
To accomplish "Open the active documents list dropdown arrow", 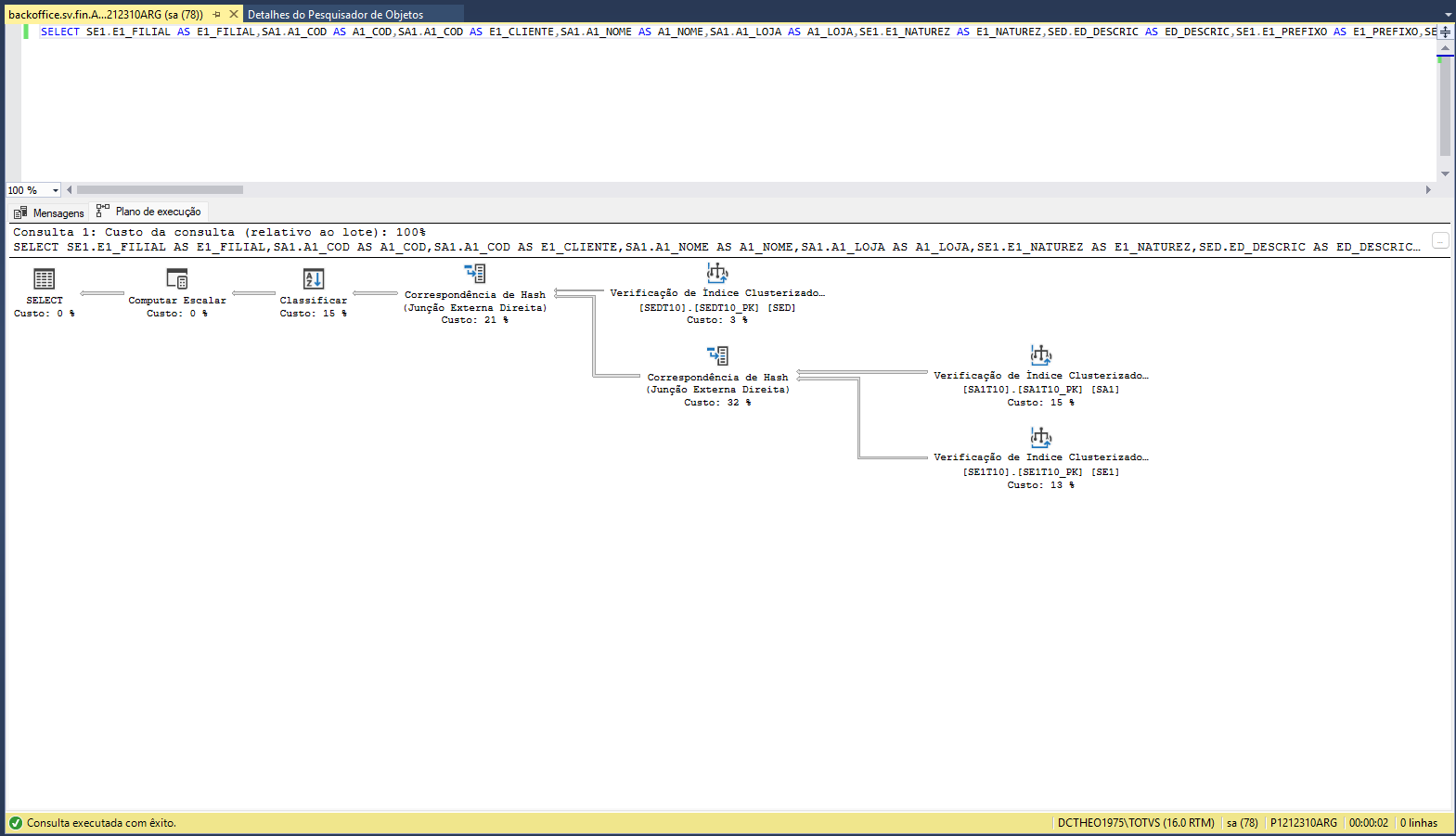I will 1449,14.
